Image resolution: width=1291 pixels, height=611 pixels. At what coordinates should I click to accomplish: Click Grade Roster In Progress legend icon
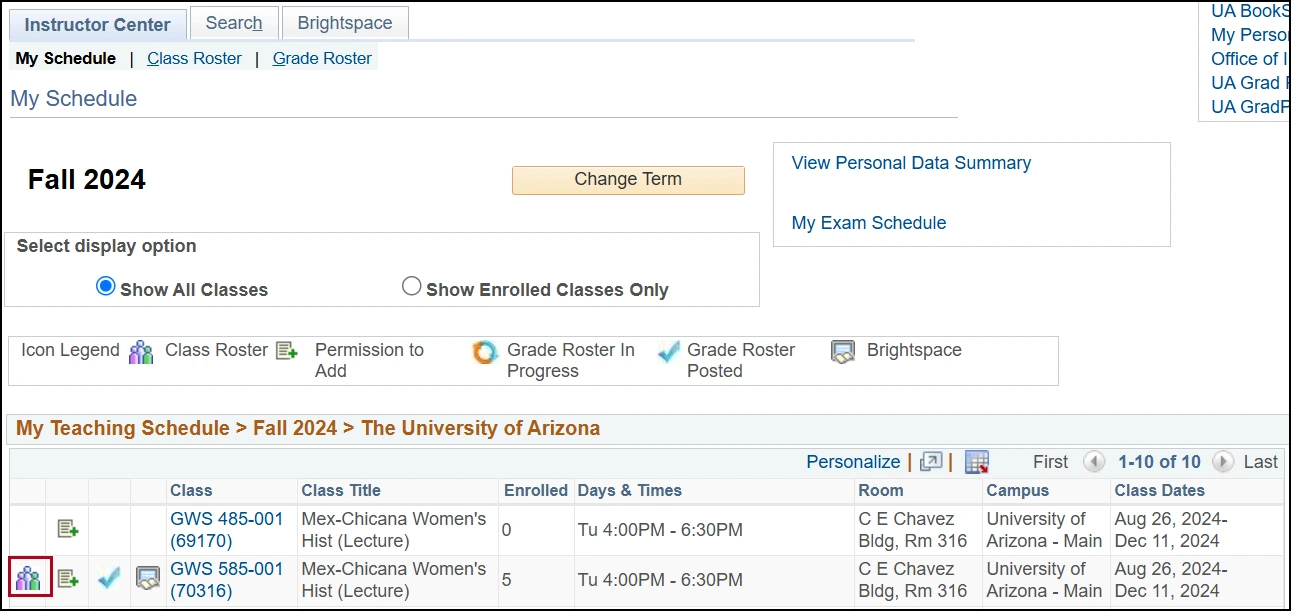[485, 352]
